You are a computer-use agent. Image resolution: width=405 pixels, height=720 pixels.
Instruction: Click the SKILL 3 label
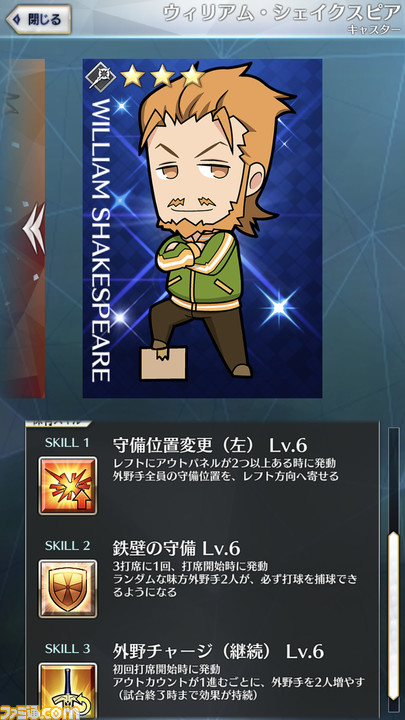[67, 648]
